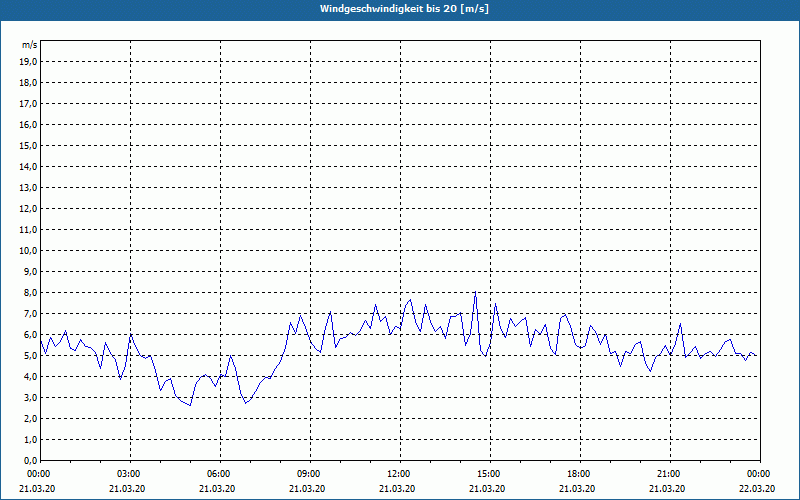Select the 12,0 y-axis label
800x500 pixels.
[29, 209]
